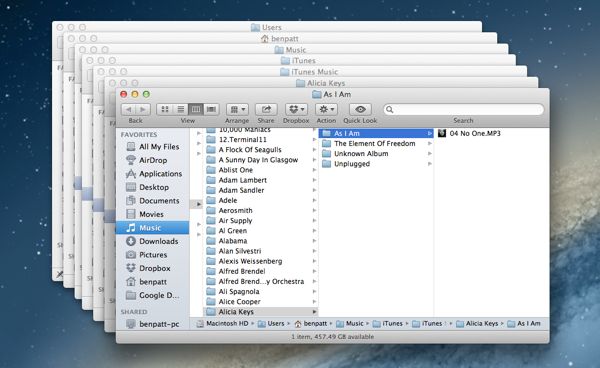Open benpatt home folder in sidebar
The image size is (600, 368).
tap(152, 282)
